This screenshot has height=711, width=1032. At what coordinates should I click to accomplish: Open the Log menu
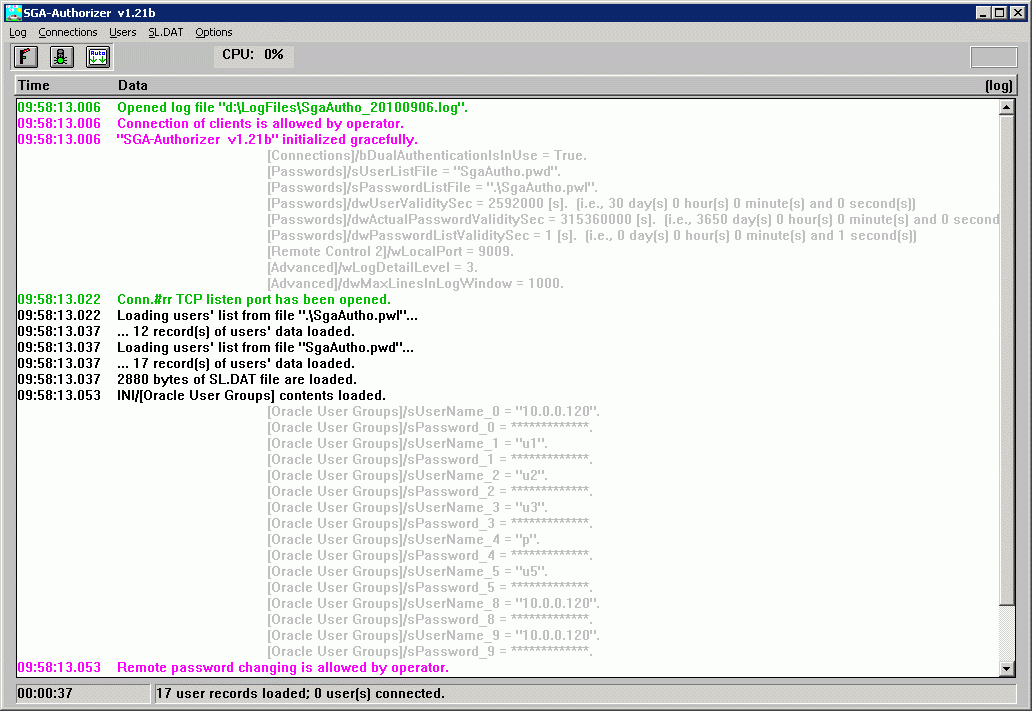pyautogui.click(x=18, y=32)
